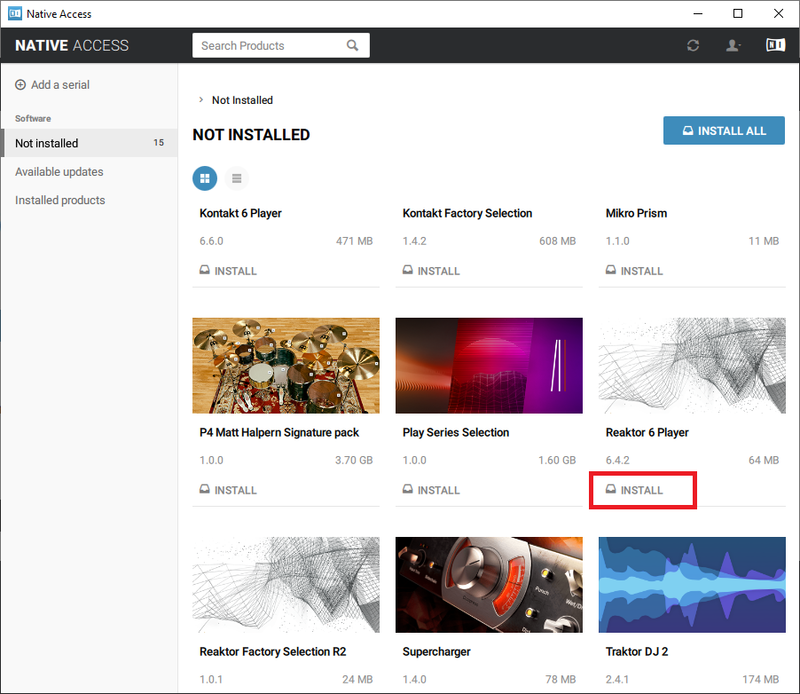Install Play Series Selection
Image resolution: width=800 pixels, height=694 pixels.
point(431,490)
